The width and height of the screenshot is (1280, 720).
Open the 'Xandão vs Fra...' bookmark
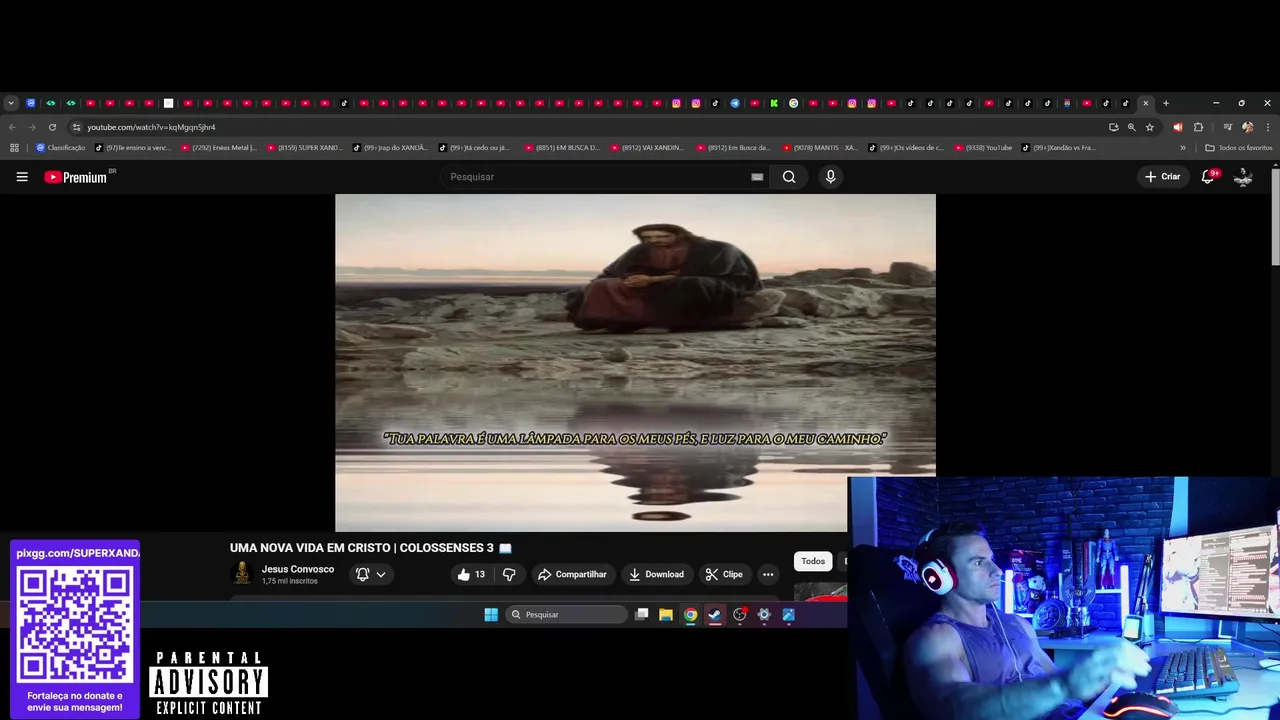click(1059, 148)
